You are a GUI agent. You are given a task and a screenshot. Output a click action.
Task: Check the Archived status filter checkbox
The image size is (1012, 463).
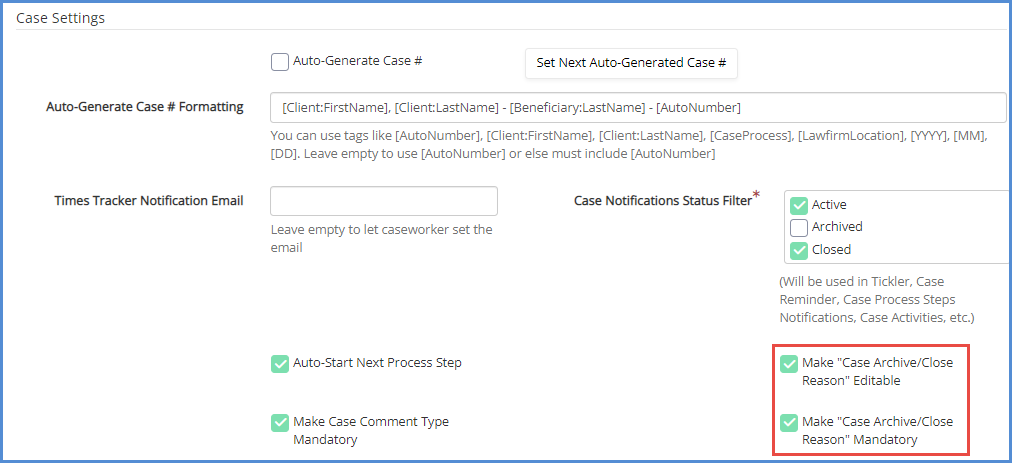tap(799, 227)
